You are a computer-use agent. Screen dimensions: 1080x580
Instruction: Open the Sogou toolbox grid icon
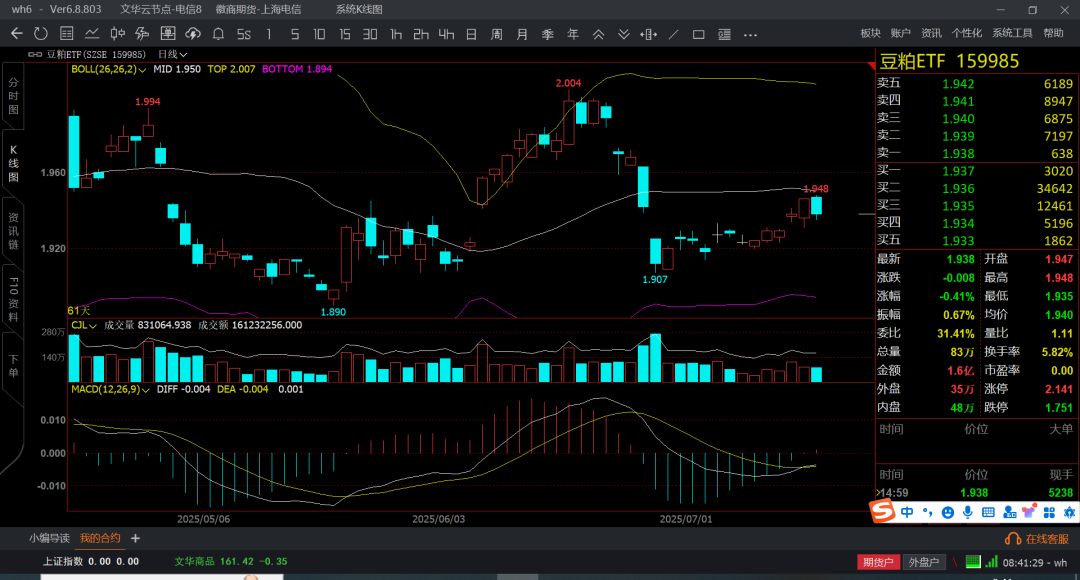click(1049, 512)
